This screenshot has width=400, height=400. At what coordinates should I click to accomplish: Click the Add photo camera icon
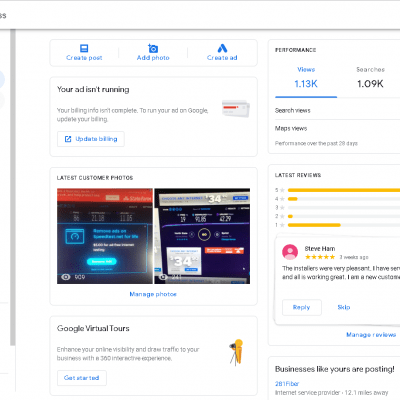pyautogui.click(x=153, y=48)
